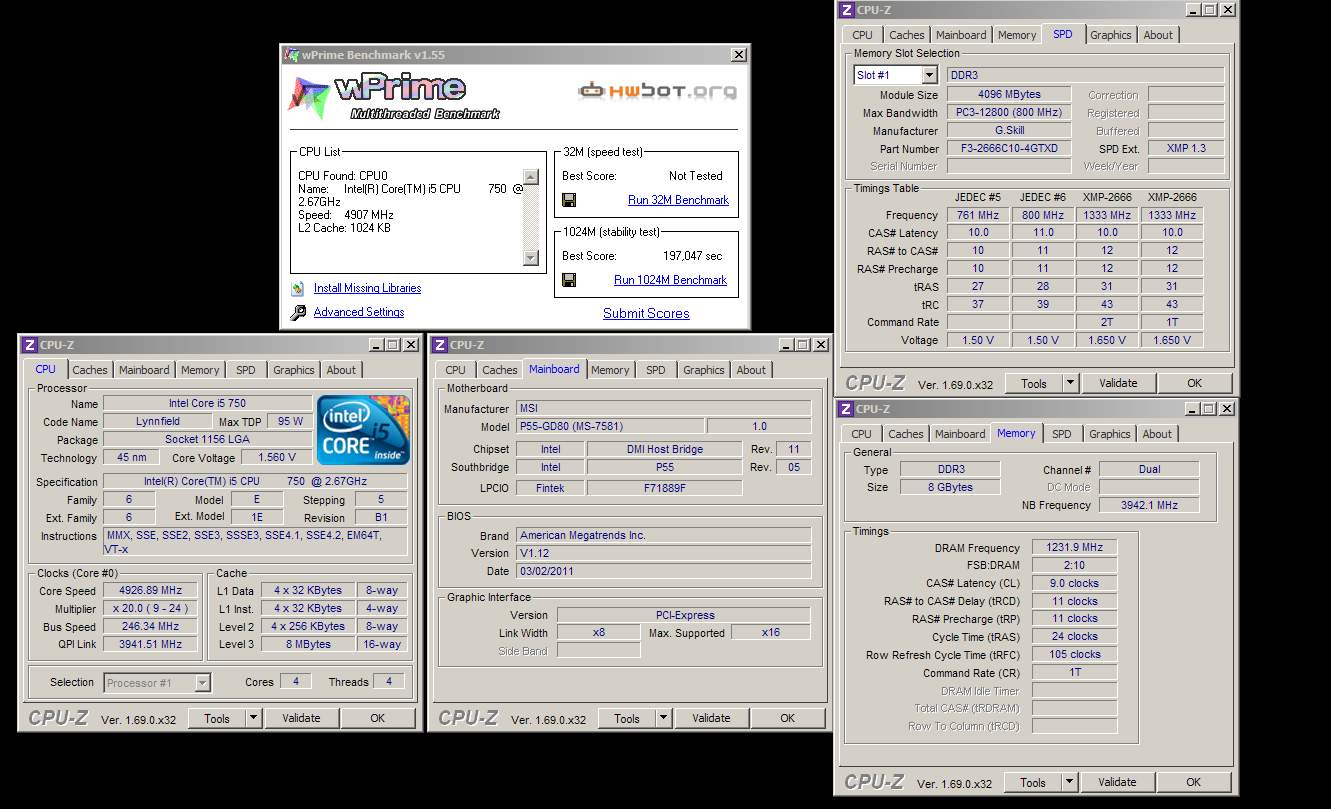The image size is (1331, 809).
Task: Click the Multiplier x 20.0 ( 9 - 24 ) value
Action: coord(151,609)
